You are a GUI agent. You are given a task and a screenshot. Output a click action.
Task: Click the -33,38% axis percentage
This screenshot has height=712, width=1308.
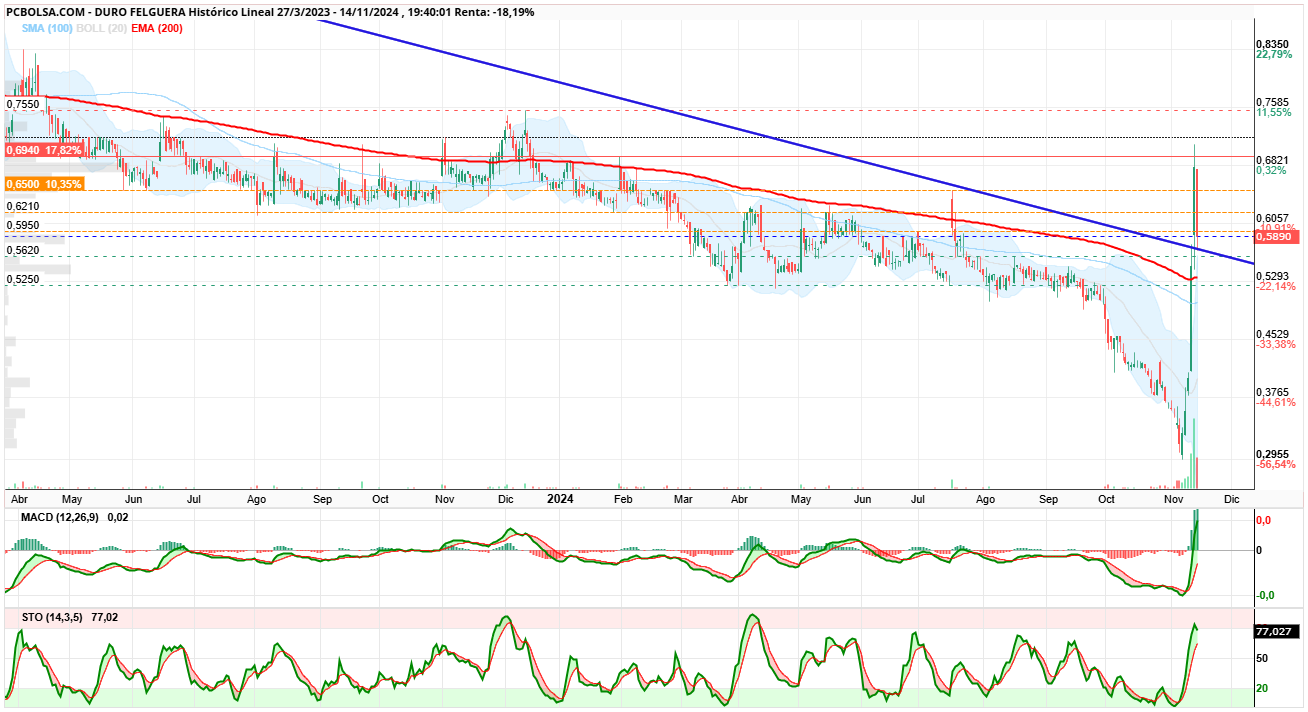click(x=1275, y=345)
